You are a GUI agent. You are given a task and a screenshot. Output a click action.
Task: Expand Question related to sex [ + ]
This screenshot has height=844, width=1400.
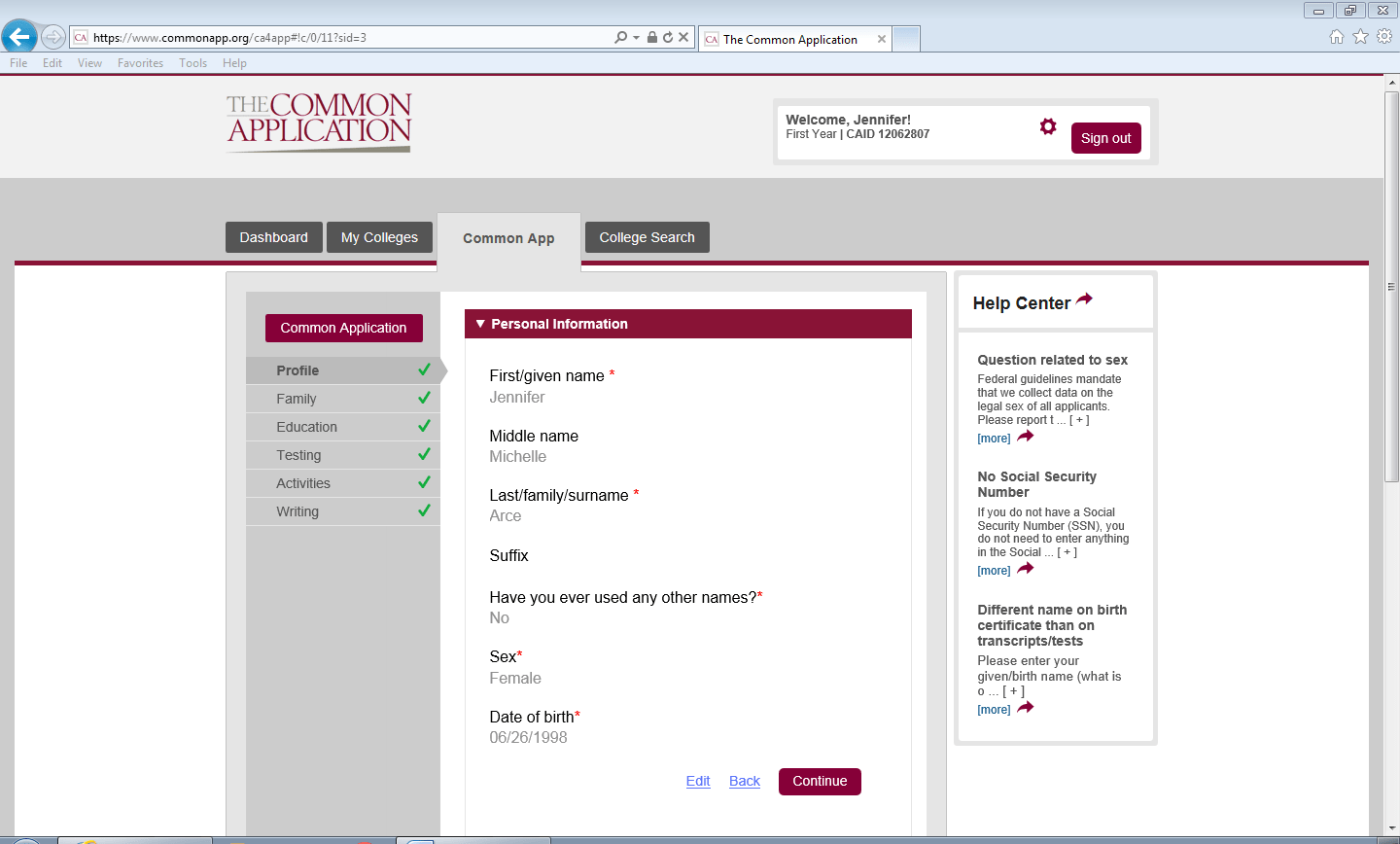click(1079, 420)
